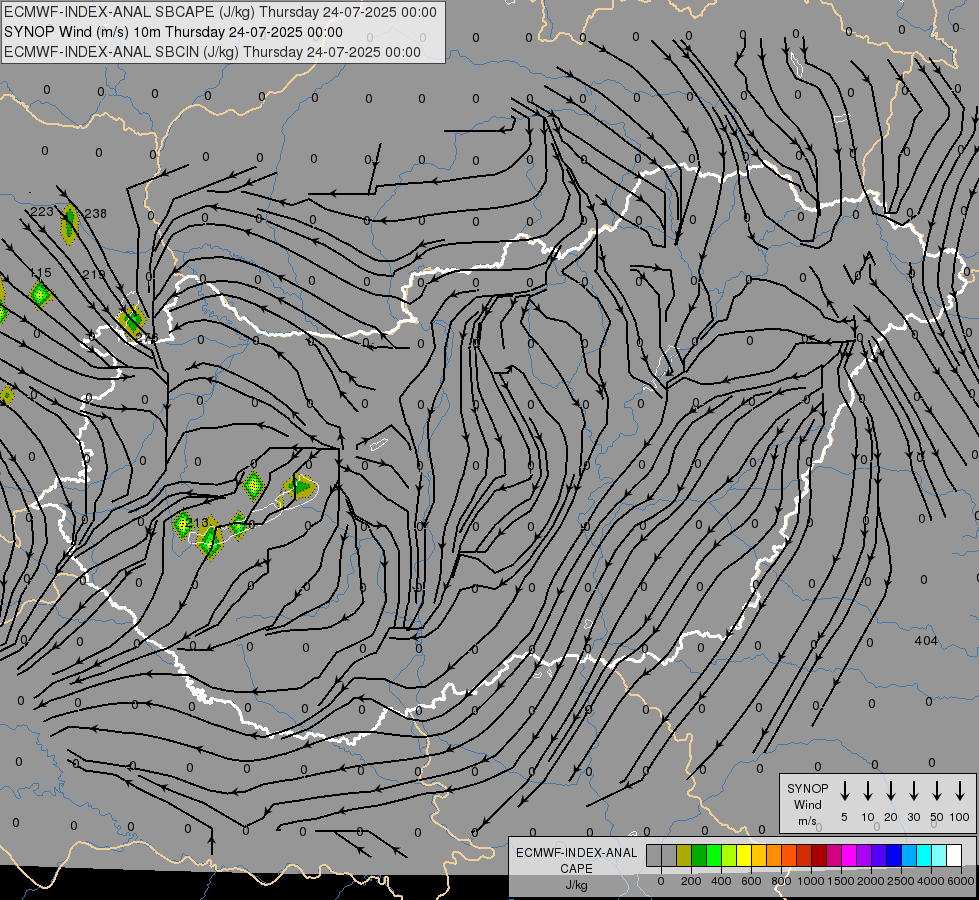This screenshot has height=900, width=979.
Task: Pick the yellow-green CAPE legend swatch
Action: [729, 856]
